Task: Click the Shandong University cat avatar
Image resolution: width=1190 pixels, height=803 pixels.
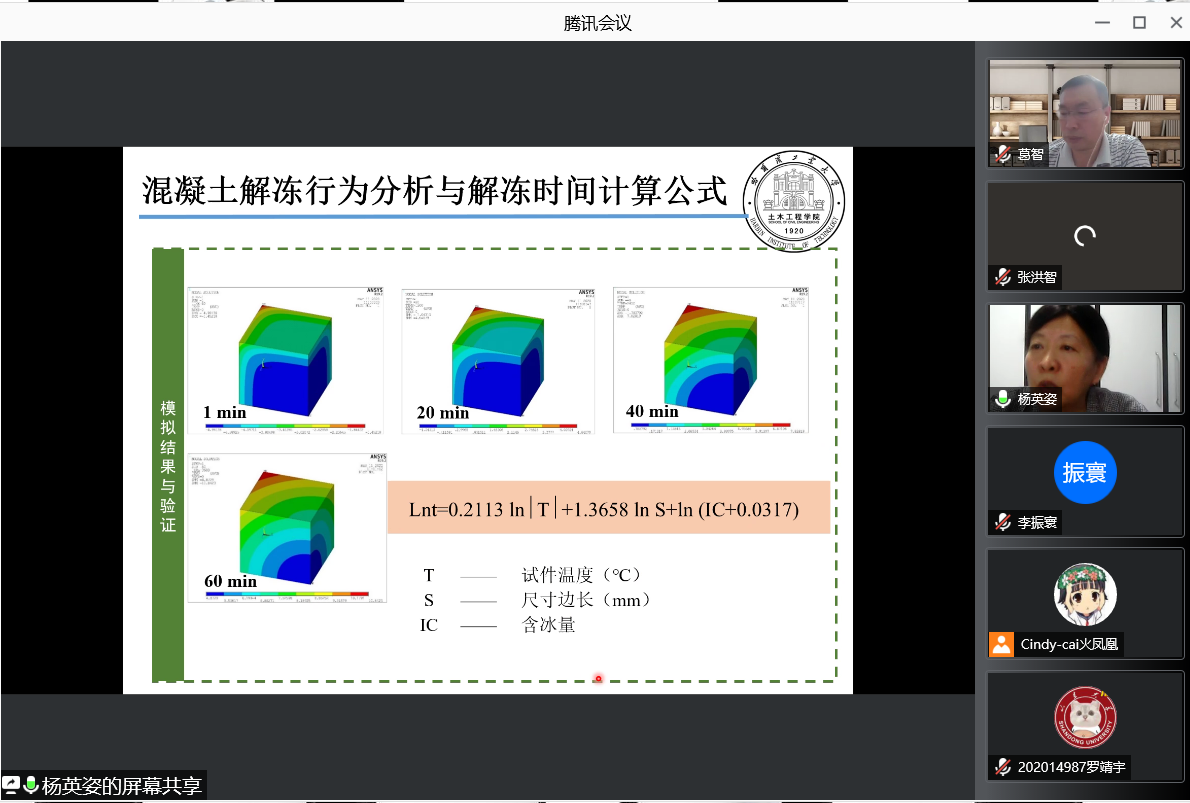Action: pos(1085,717)
